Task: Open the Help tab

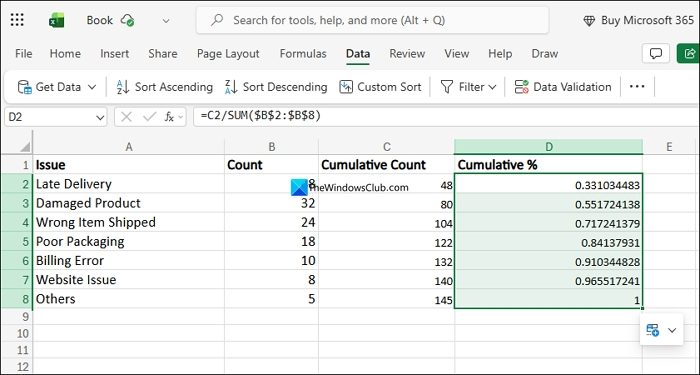Action: tap(500, 54)
